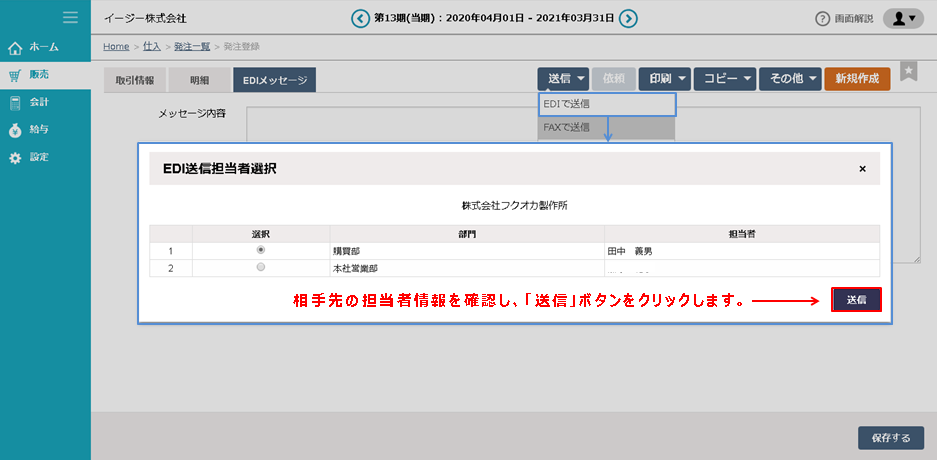Select the 購買部 radio button
This screenshot has height=460, width=937.
pyautogui.click(x=261, y=250)
